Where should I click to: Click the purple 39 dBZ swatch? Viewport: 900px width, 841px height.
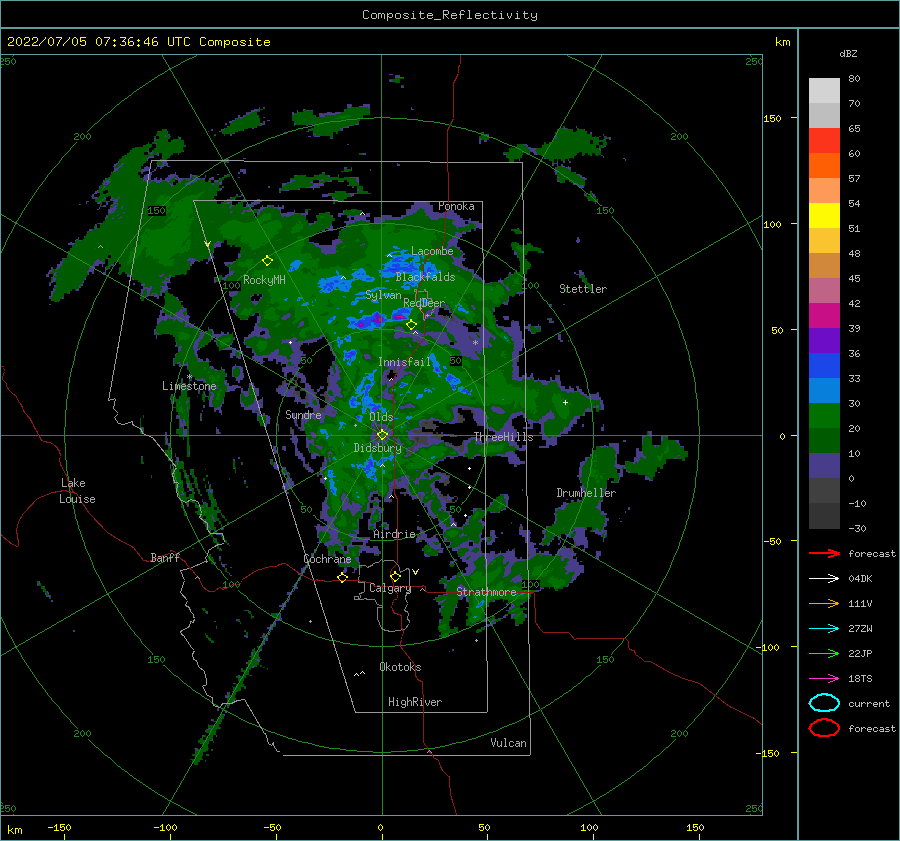[824, 340]
